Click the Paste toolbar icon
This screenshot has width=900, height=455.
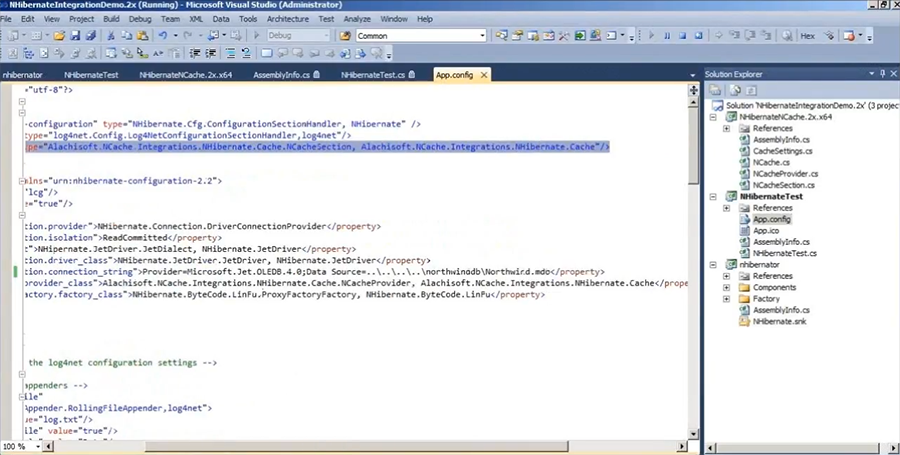click(142, 36)
